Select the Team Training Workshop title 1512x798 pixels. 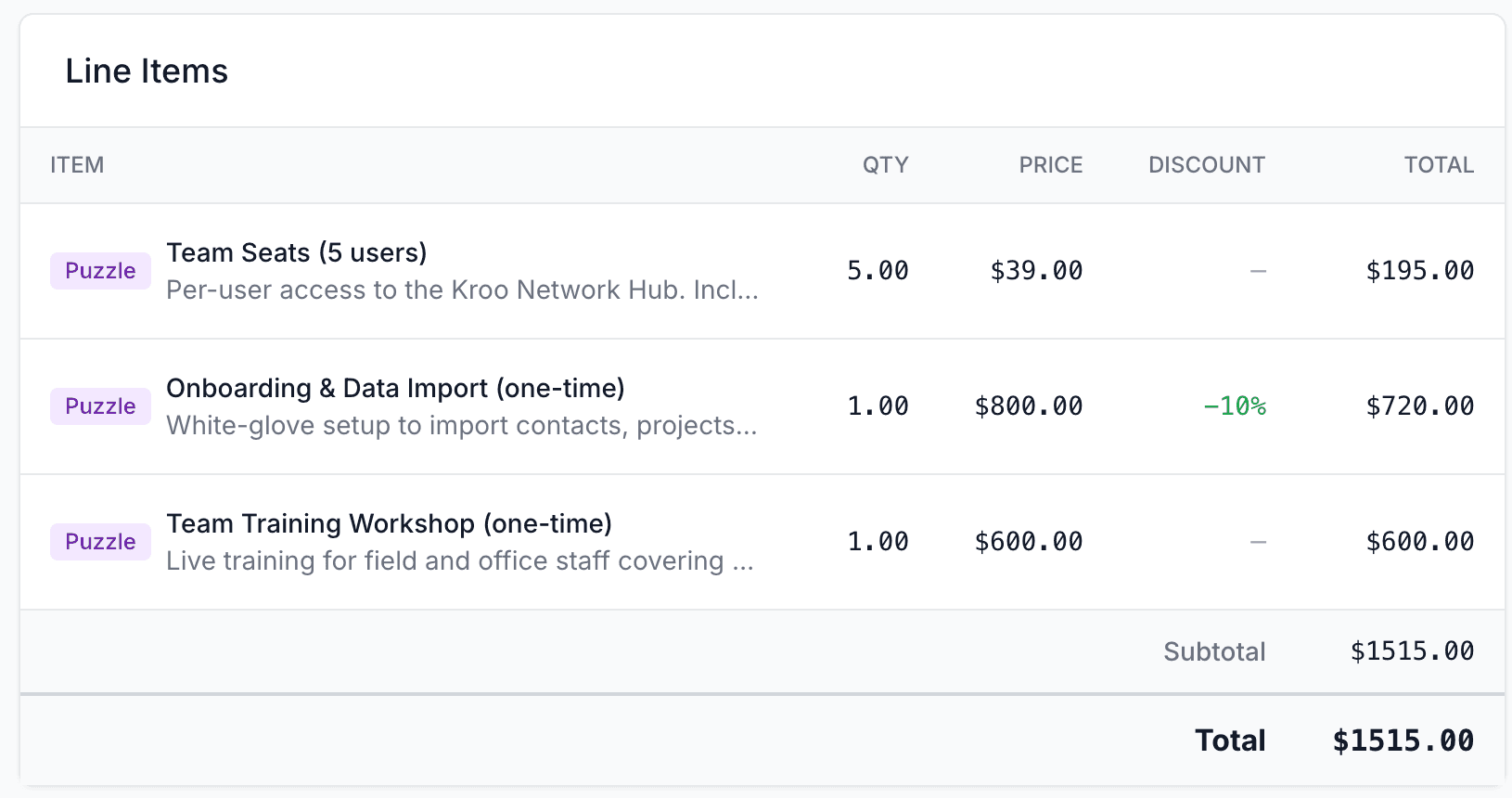click(x=389, y=523)
